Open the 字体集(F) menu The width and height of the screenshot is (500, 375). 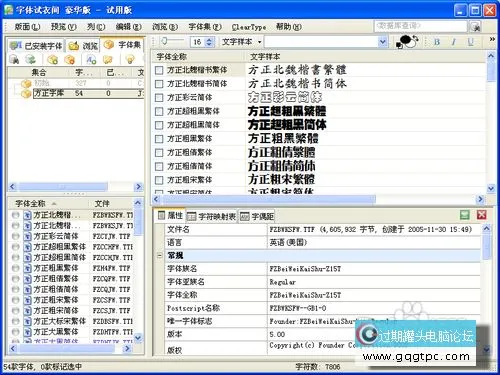205,27
